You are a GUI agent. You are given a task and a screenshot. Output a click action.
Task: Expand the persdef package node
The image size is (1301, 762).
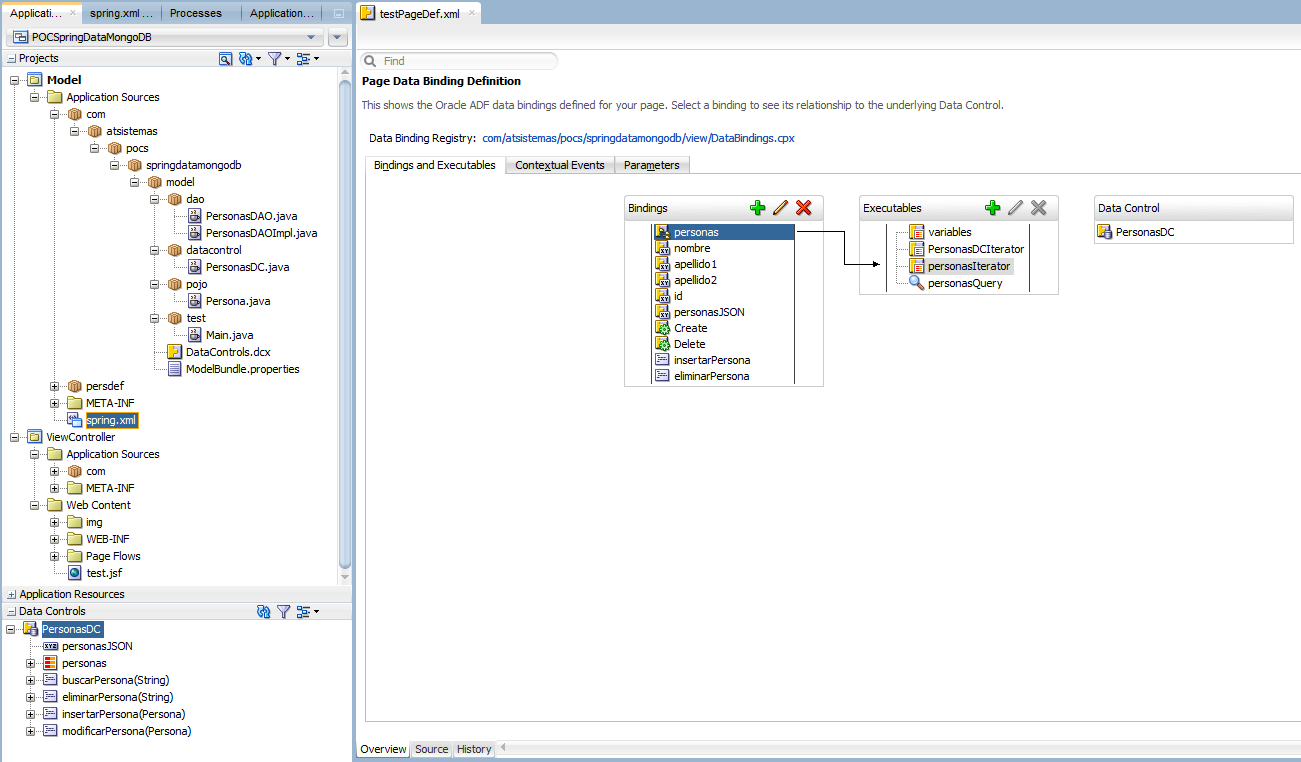pyautogui.click(x=55, y=386)
